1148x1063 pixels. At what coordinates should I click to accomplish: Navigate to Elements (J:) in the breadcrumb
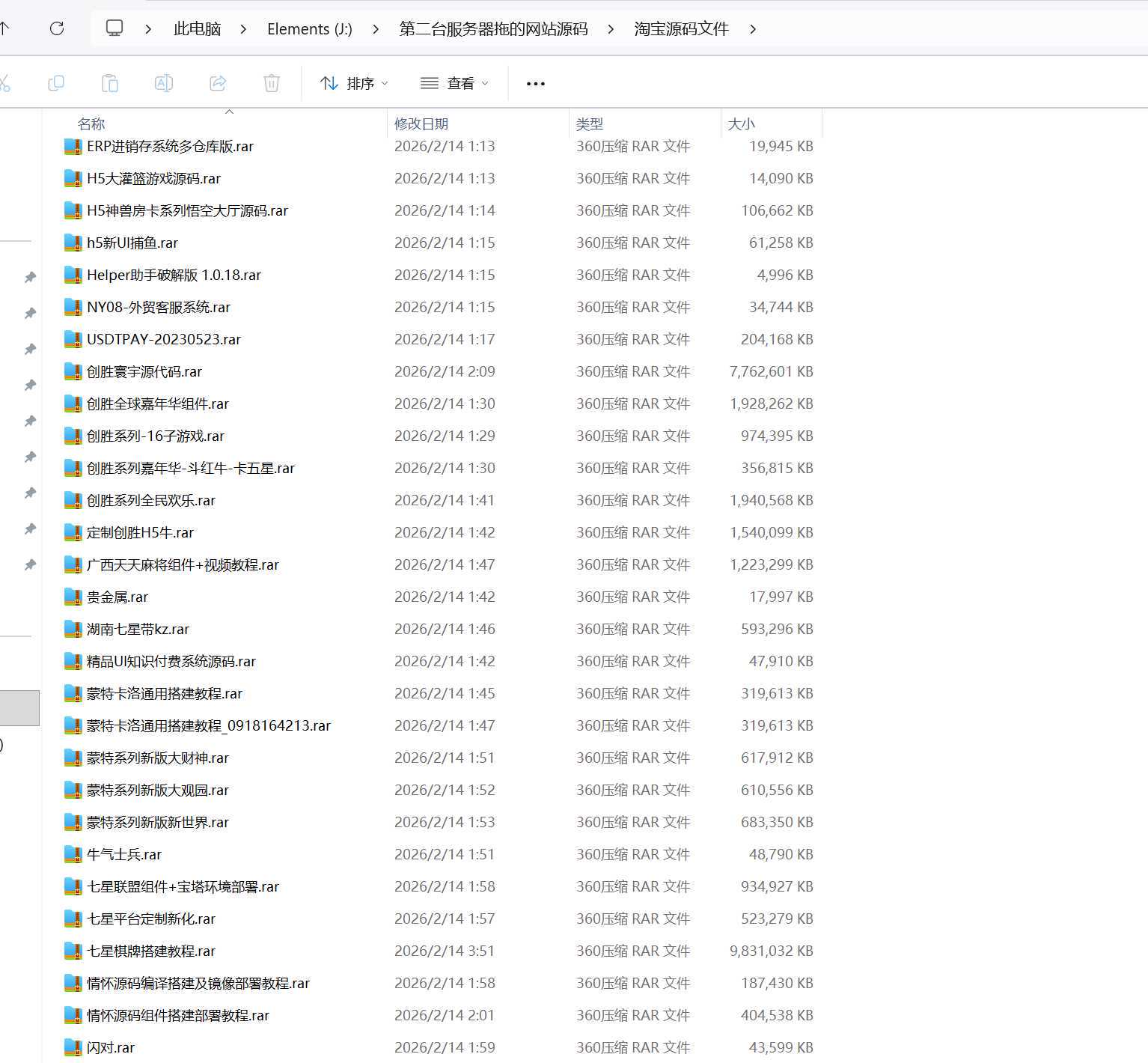[310, 29]
